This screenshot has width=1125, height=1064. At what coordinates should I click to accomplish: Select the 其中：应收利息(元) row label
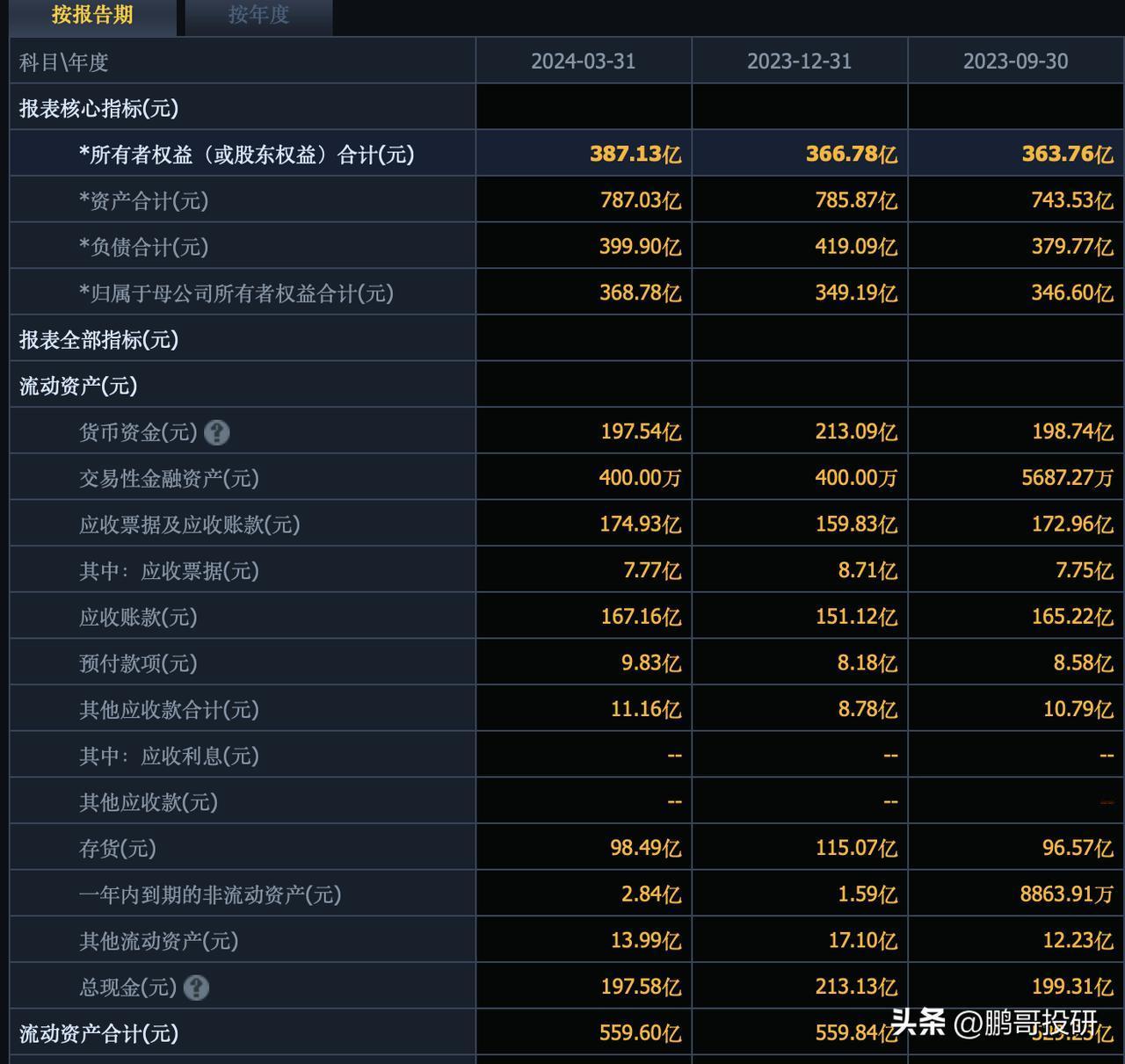169,756
